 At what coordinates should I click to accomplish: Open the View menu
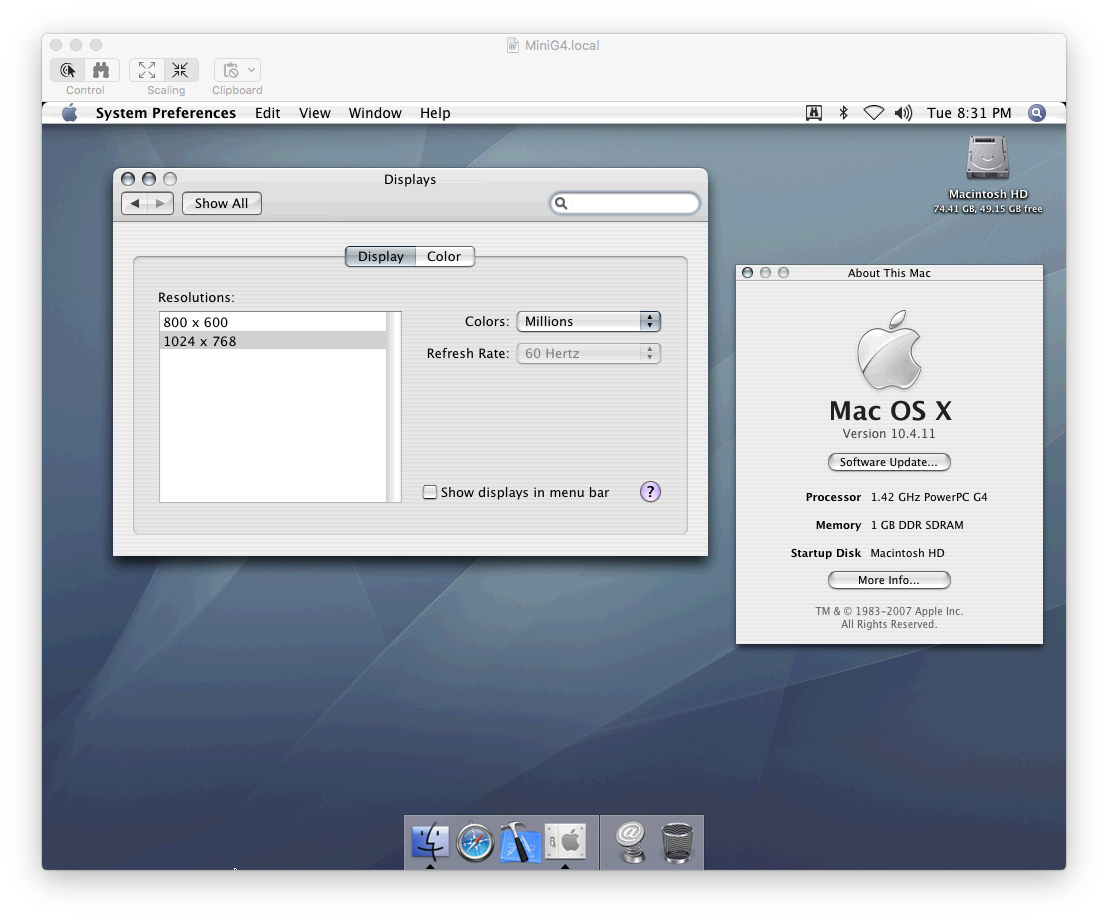coord(314,113)
